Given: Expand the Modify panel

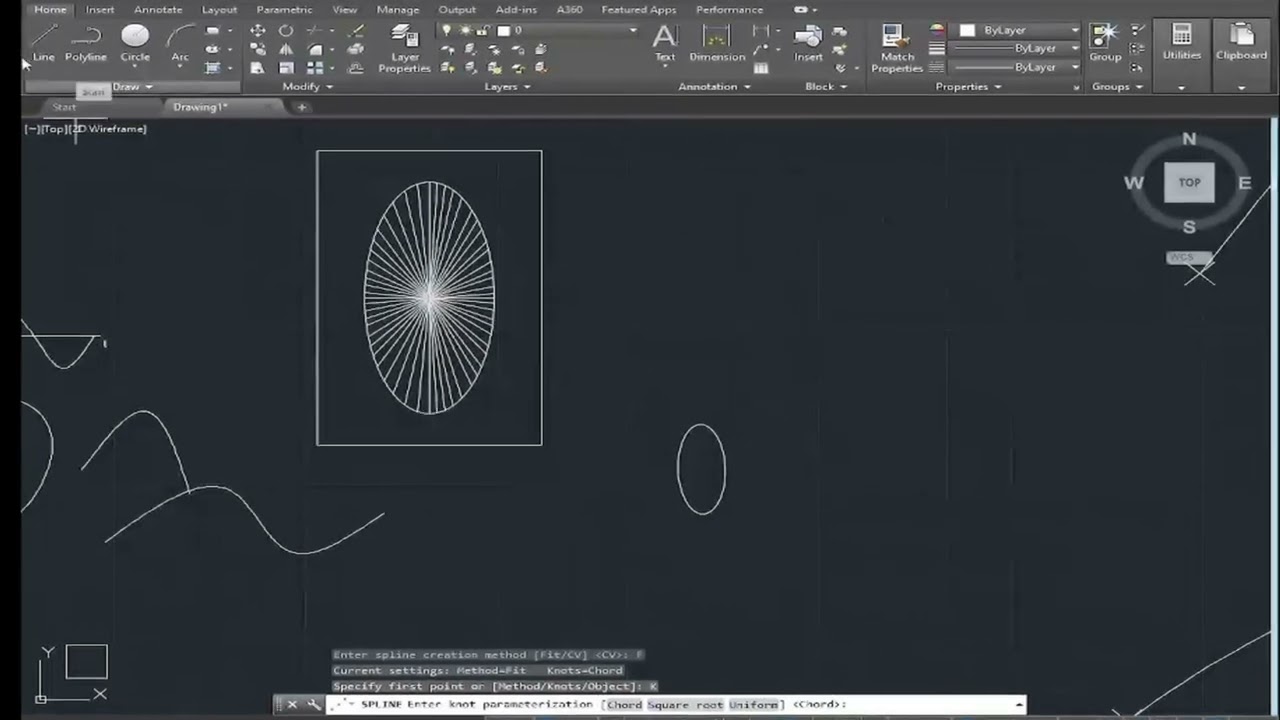Looking at the screenshot, I should 307,87.
